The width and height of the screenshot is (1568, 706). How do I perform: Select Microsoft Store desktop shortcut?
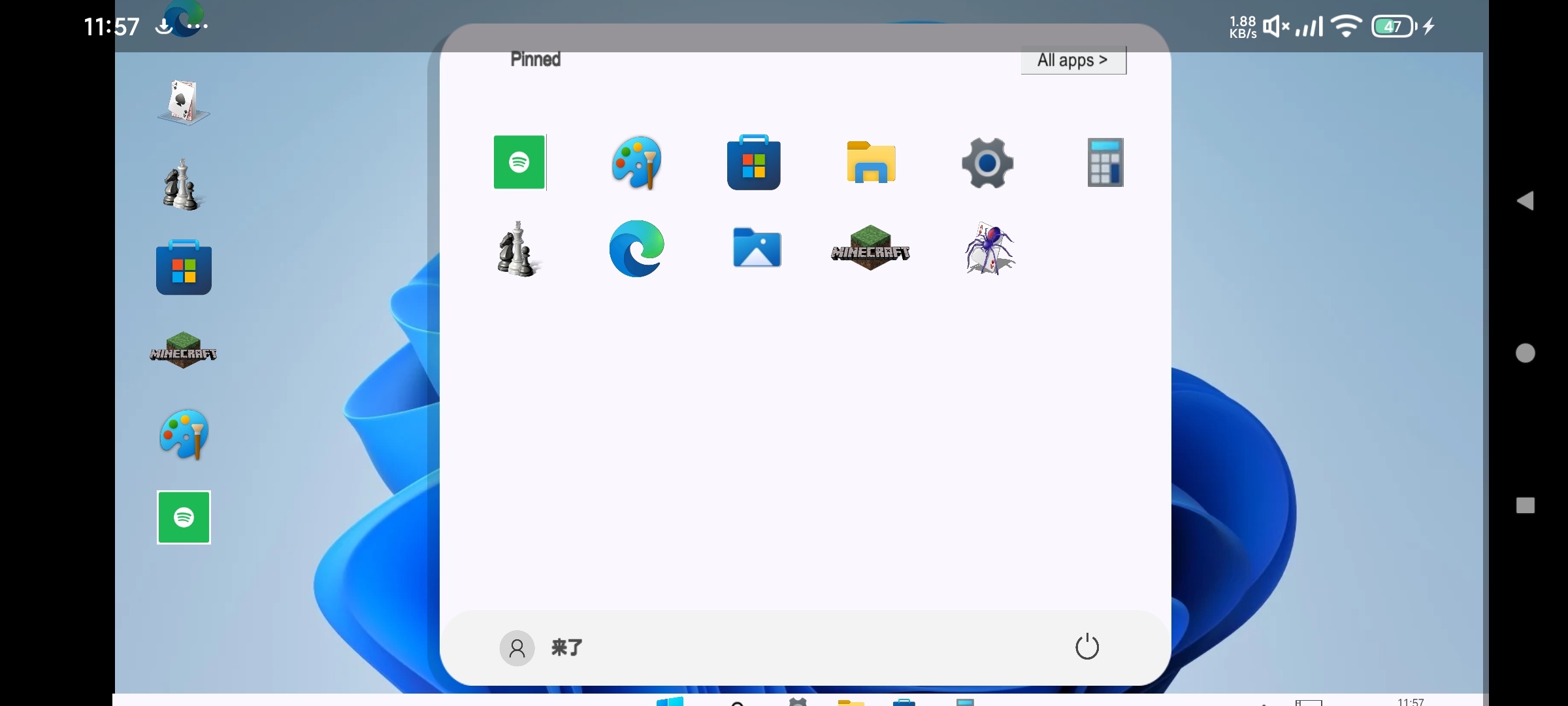184,267
